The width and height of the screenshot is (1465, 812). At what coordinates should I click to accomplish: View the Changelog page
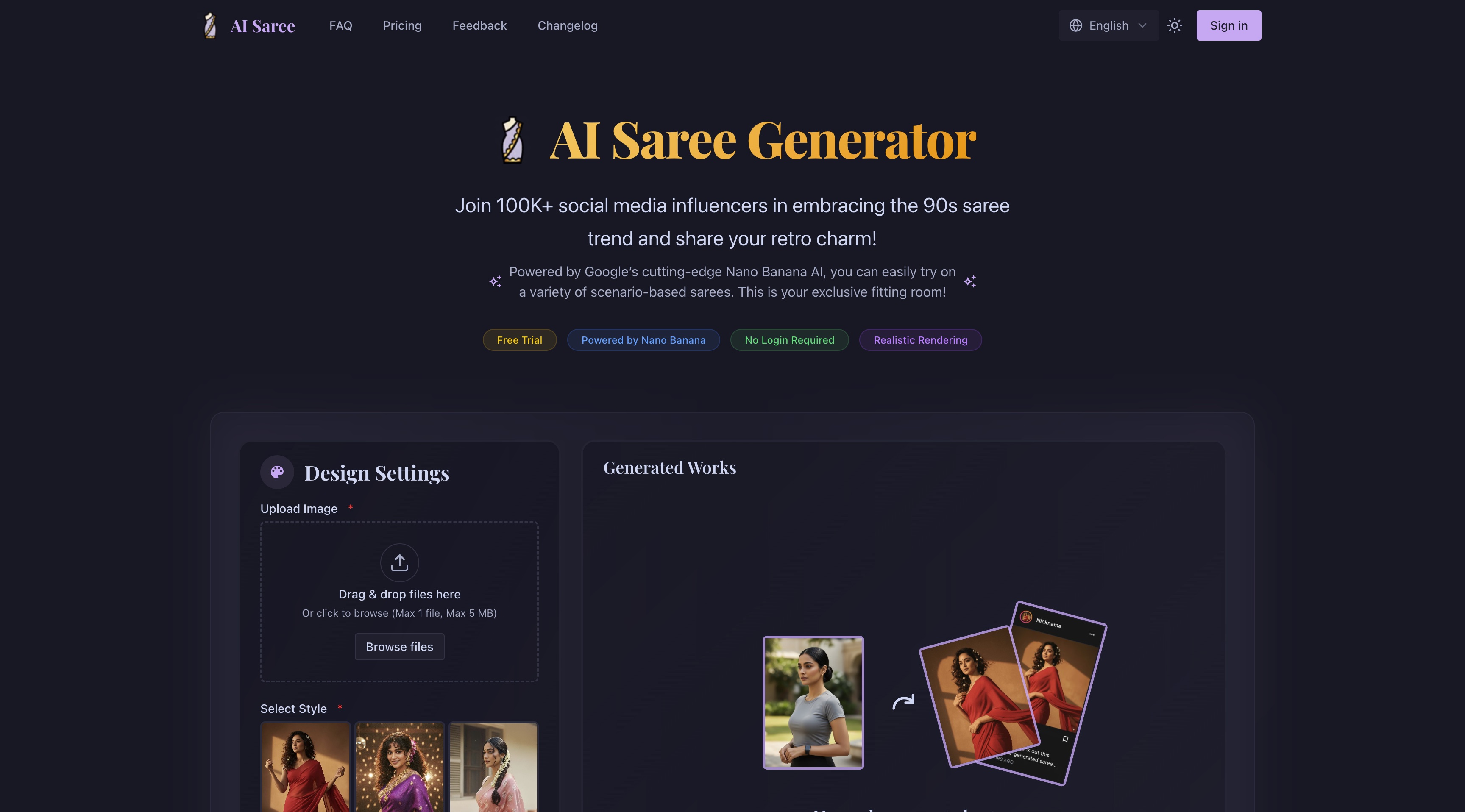568,25
